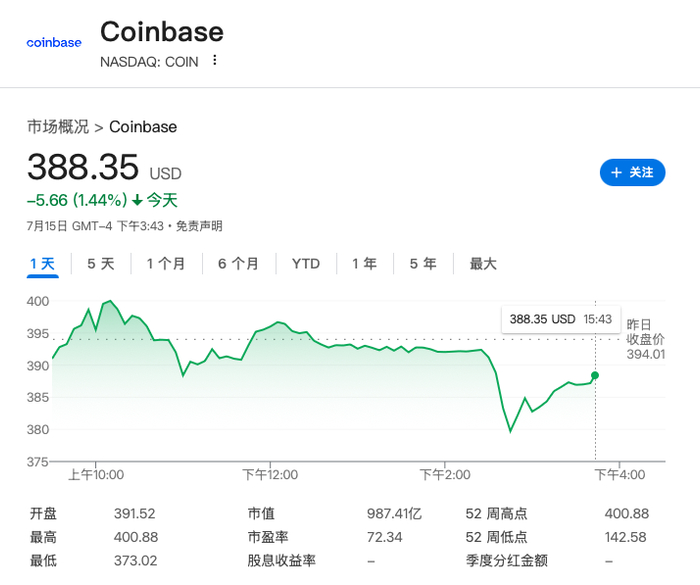Click the Coinbase breadcrumb text
Image resolution: width=700 pixels, height=585 pixels.
tap(143, 127)
